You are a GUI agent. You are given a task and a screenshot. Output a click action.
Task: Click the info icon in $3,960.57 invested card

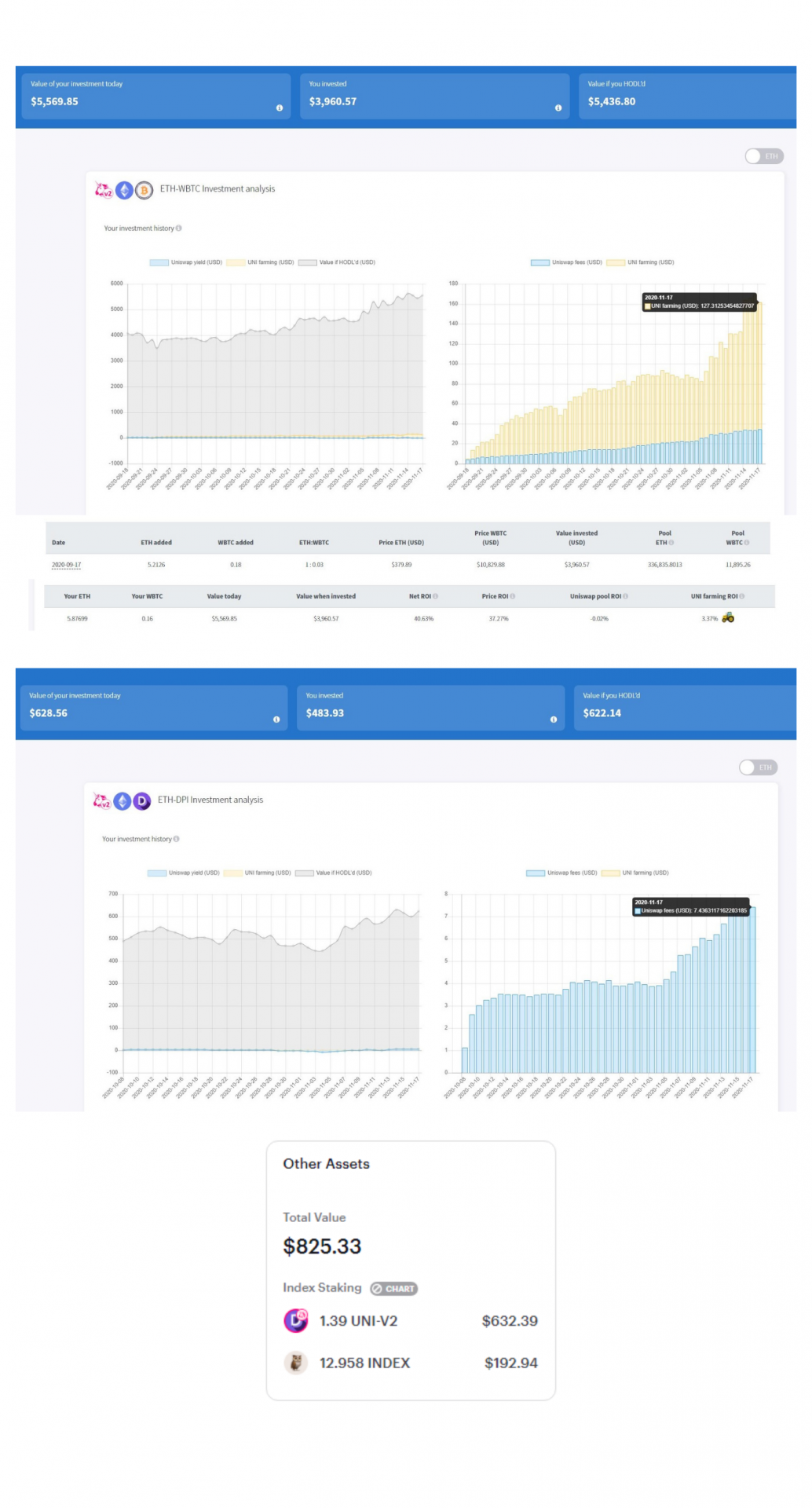pos(558,108)
